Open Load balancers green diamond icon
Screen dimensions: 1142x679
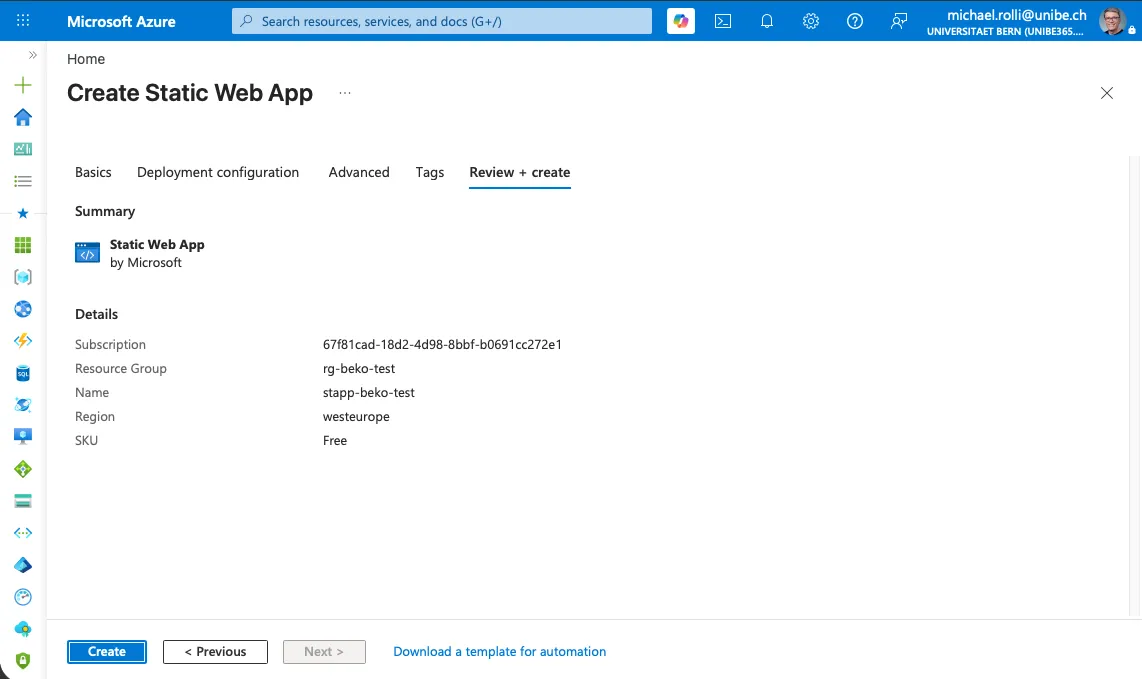[23, 469]
